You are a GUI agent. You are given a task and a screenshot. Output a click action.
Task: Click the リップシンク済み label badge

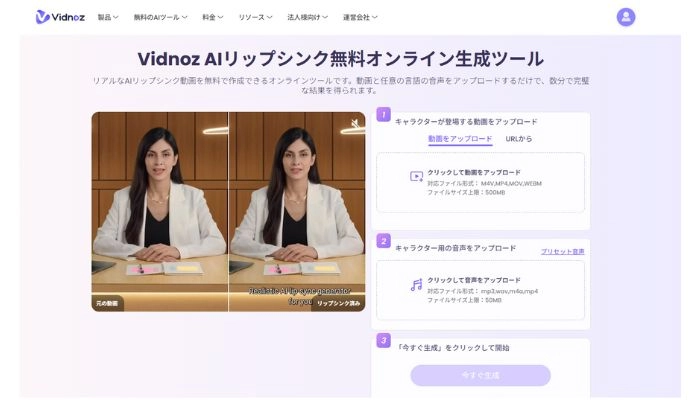(338, 303)
